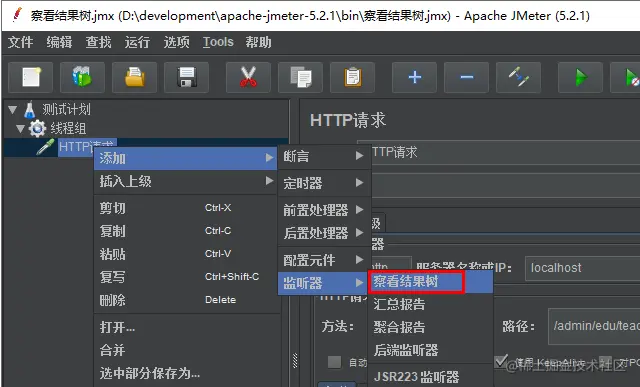Open the 帮助 menu
This screenshot has height=387, width=640.
258,42
